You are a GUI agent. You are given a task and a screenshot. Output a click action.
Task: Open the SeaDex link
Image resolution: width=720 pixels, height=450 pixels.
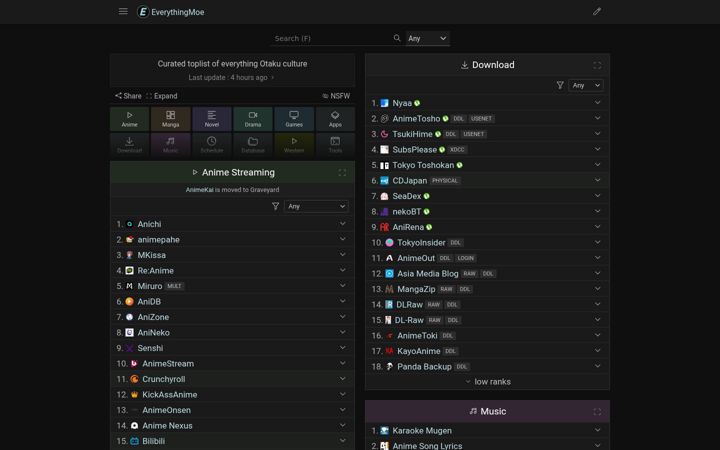pos(406,196)
